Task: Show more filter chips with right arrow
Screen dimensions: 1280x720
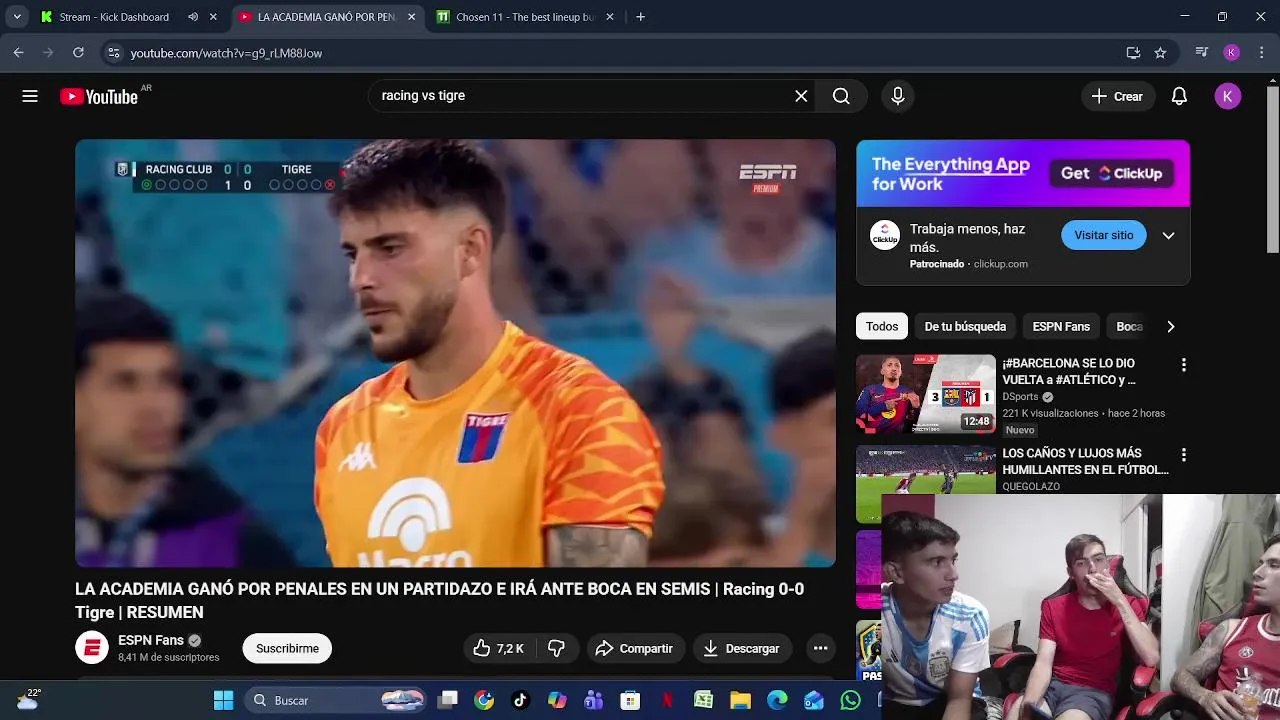Action: click(1170, 326)
